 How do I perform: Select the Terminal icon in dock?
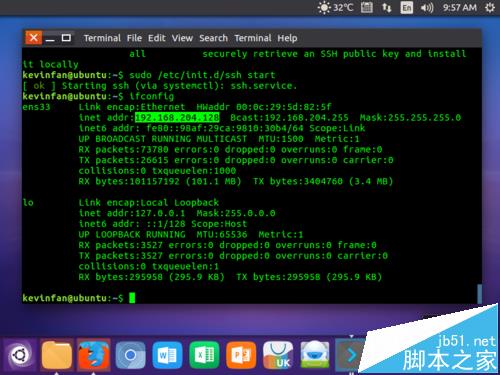coord(349,355)
